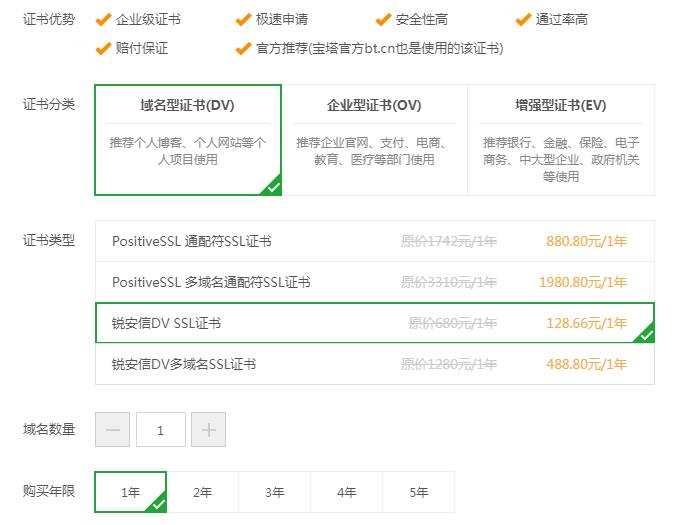Screen dimensions: 682x525
Task: Click the 通过率高 checkmark icon
Action: click(523, 20)
